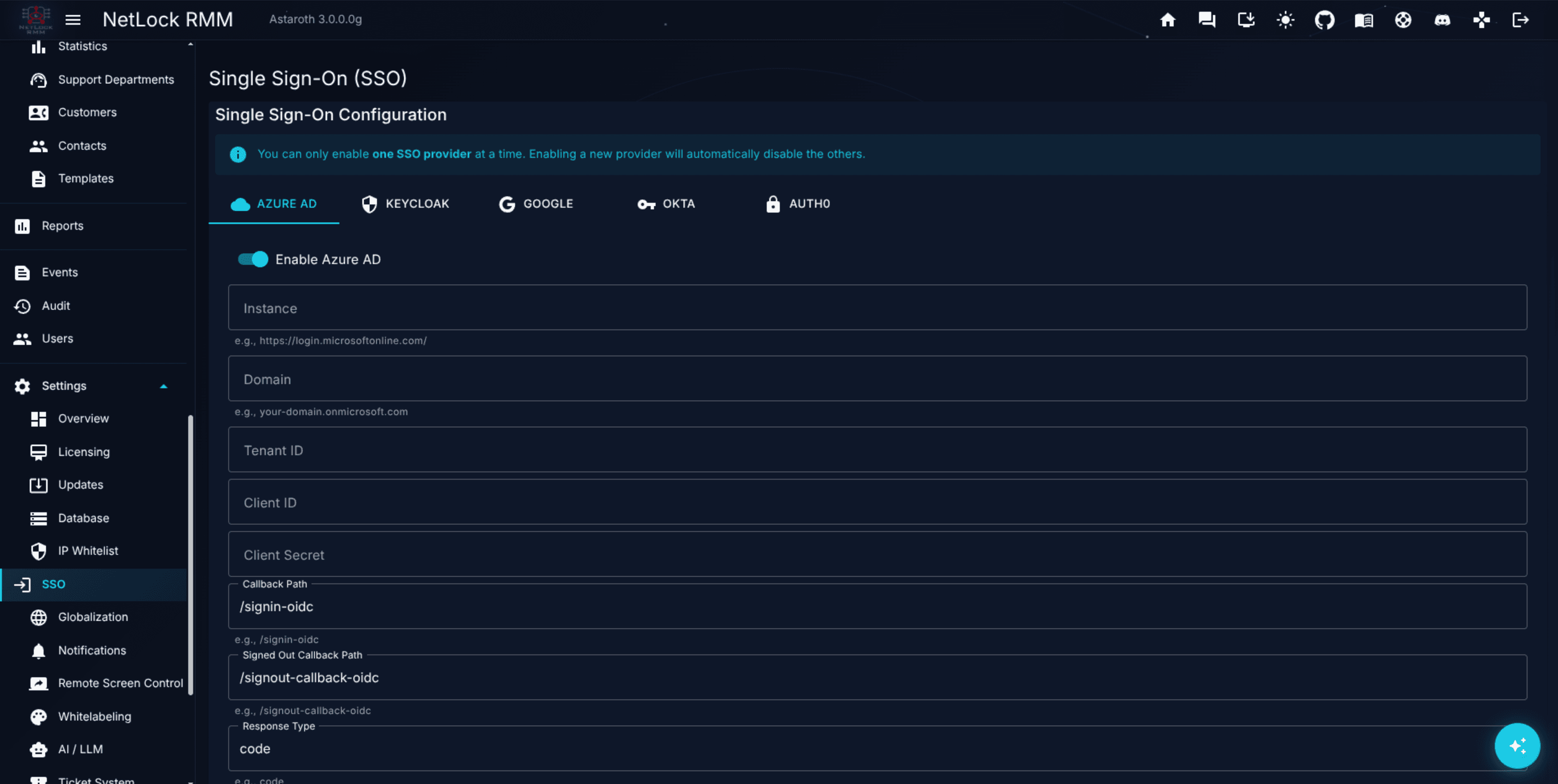Open the chat messages icon in header
1558x784 pixels.
(x=1207, y=20)
